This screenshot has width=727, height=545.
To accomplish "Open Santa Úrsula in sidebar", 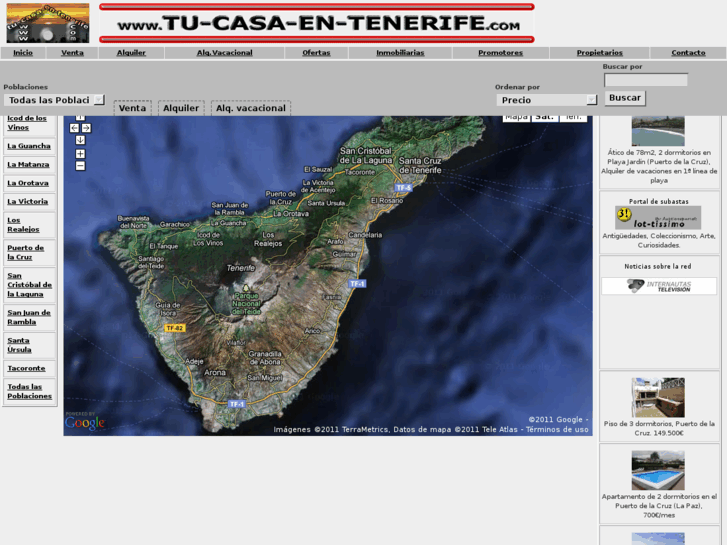I will (19, 345).
